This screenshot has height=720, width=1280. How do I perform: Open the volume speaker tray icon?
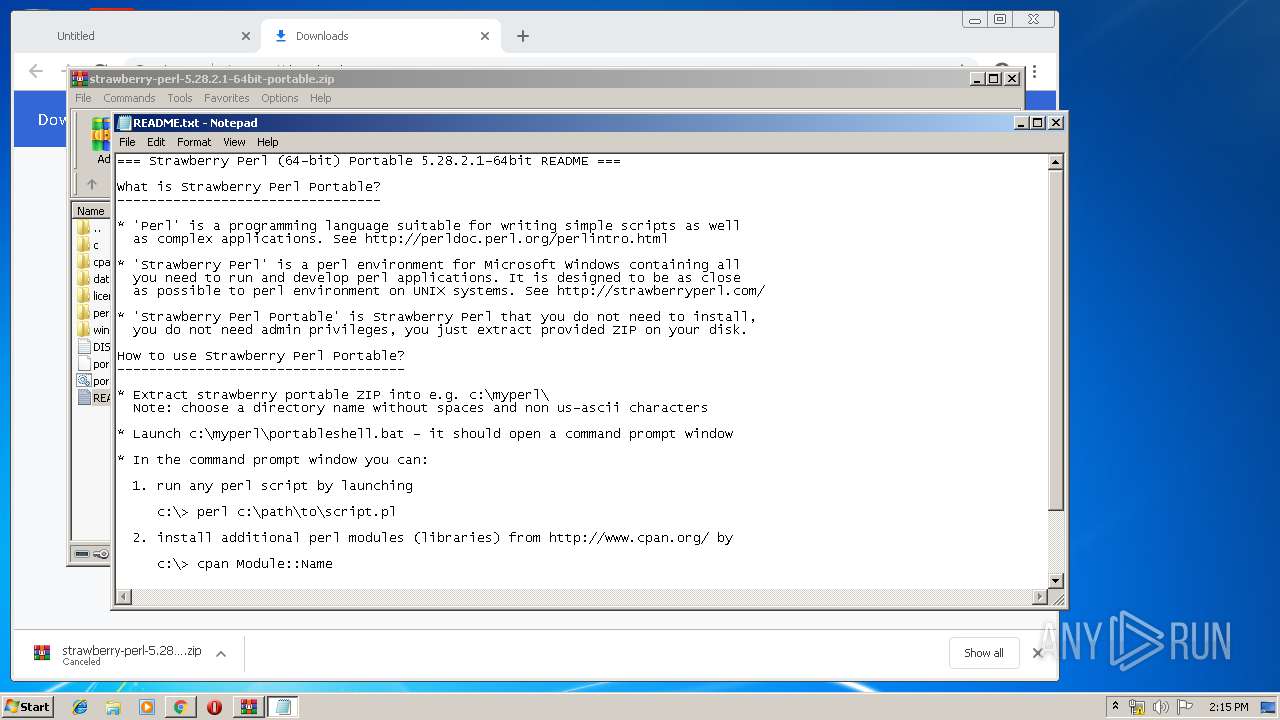pyautogui.click(x=1161, y=707)
